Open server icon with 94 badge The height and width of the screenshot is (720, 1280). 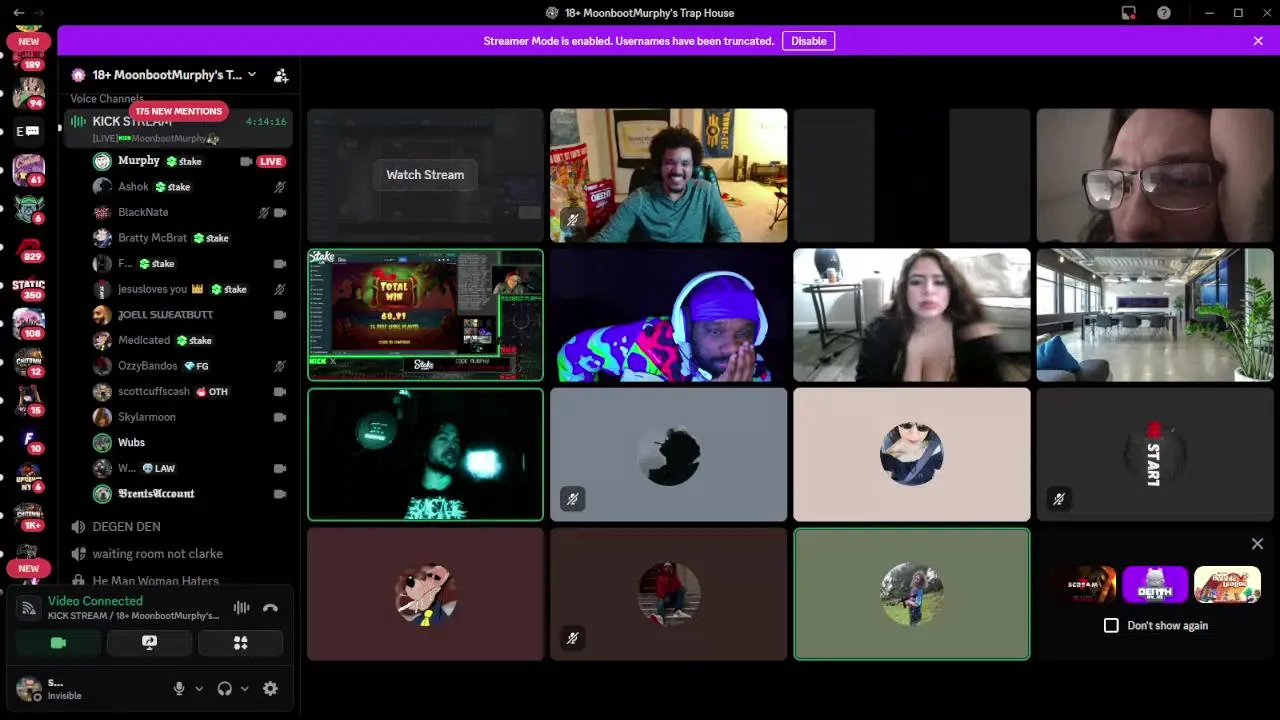28,92
